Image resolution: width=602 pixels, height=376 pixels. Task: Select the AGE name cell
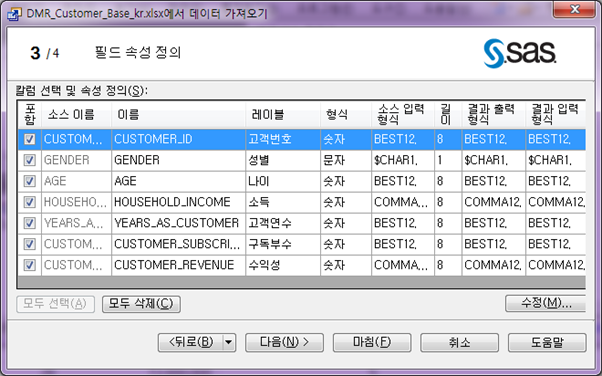point(179,181)
